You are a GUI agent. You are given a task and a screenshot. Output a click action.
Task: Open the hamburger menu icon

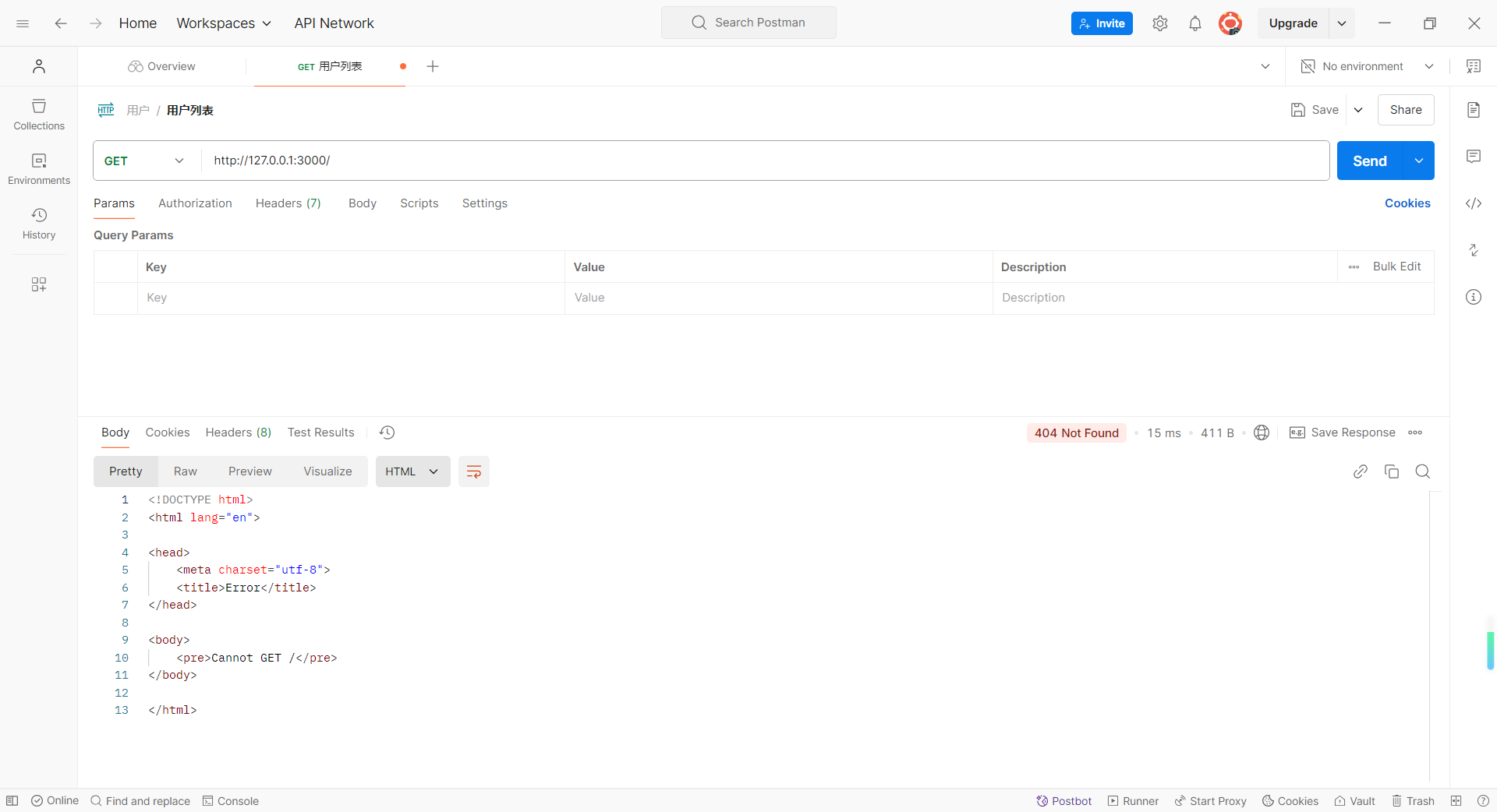click(x=23, y=23)
